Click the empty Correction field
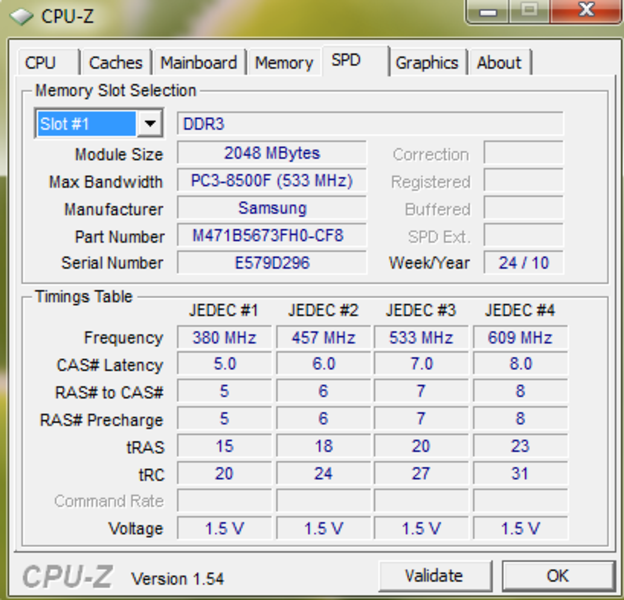 (524, 152)
